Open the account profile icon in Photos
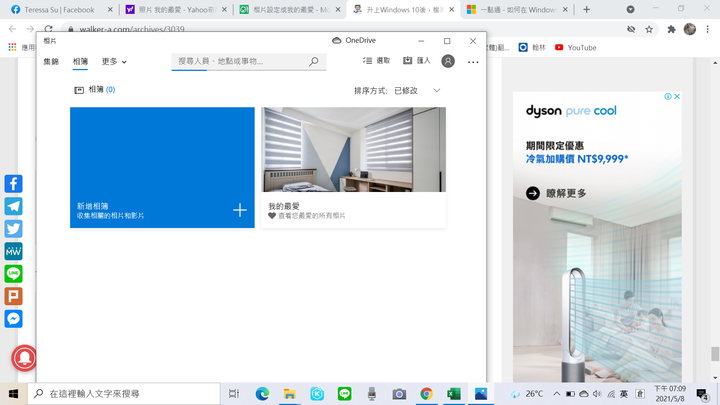The height and width of the screenshot is (405, 720). [x=448, y=61]
